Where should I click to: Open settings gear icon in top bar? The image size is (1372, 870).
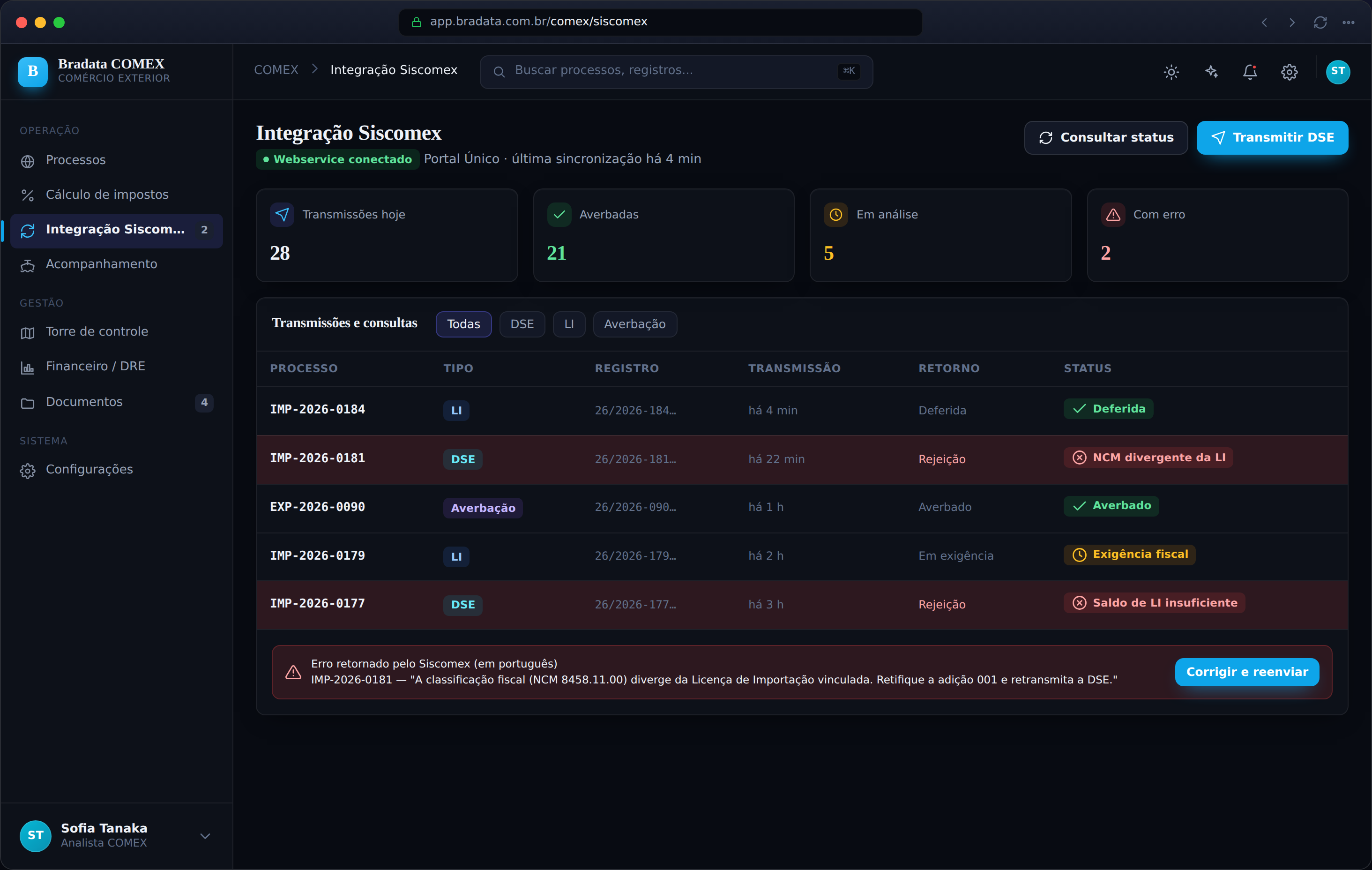(1290, 72)
